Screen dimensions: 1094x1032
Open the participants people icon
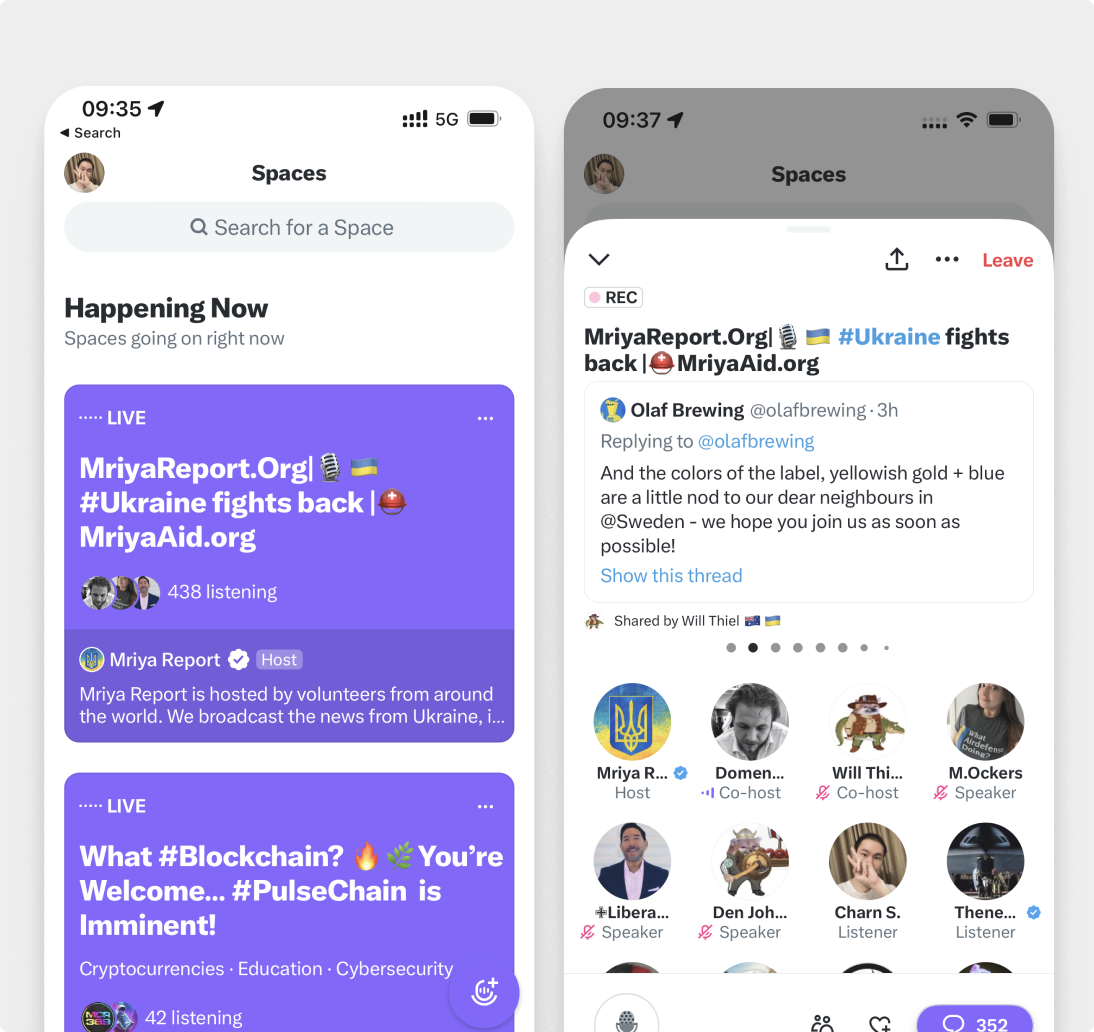pyautogui.click(x=823, y=1023)
